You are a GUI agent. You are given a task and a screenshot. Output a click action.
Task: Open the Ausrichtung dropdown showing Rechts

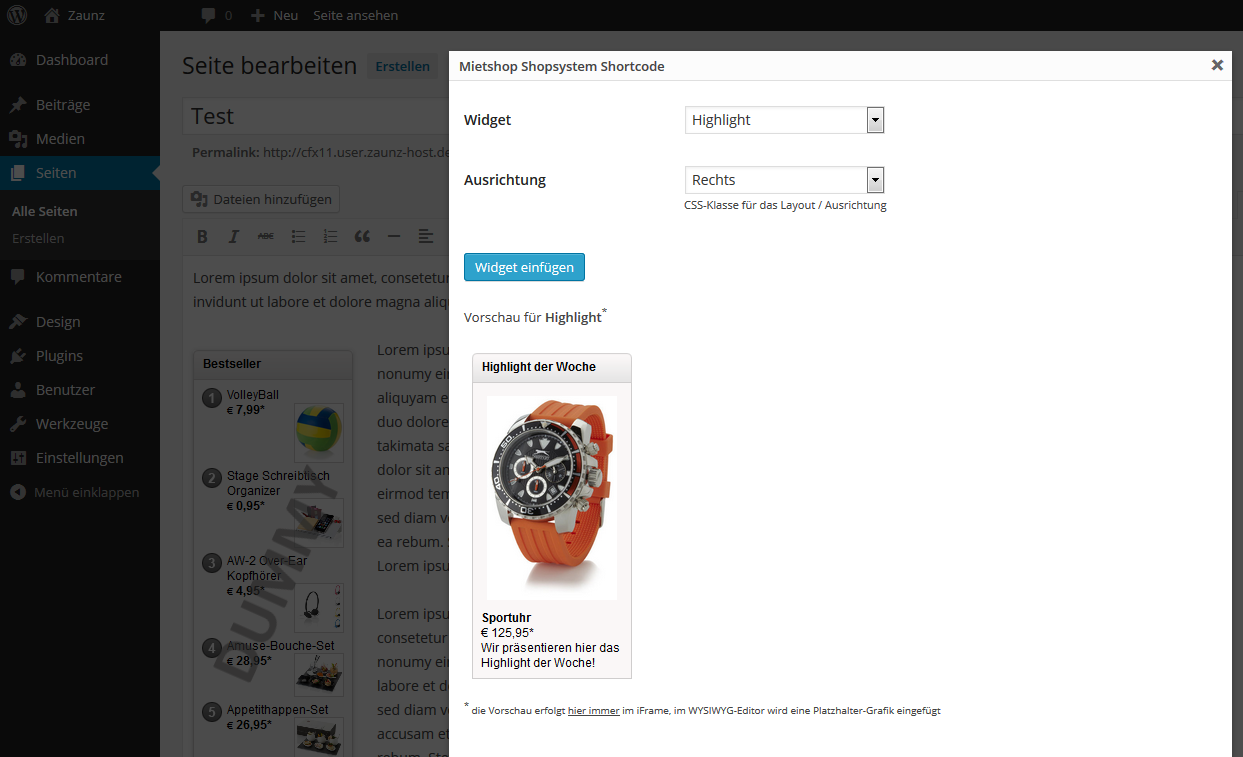[785, 180]
